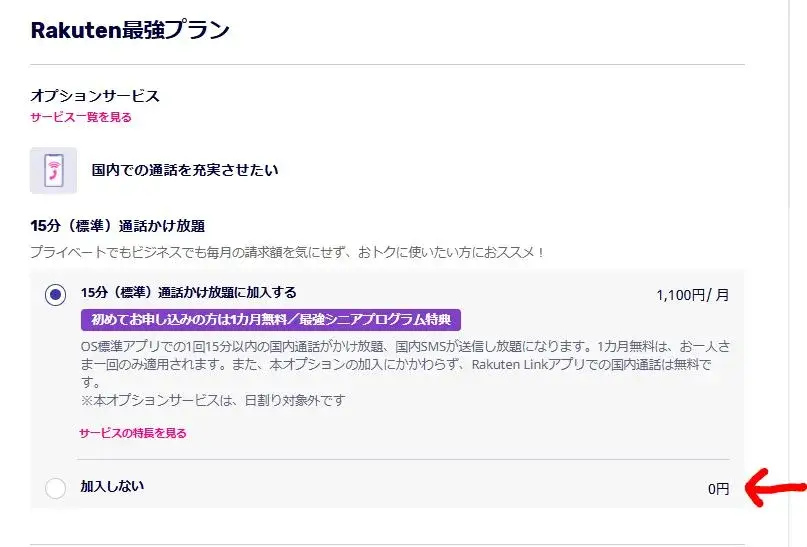Image resolution: width=807 pixels, height=547 pixels.
Task: Click the オプションサービス heading
Action: 95,96
